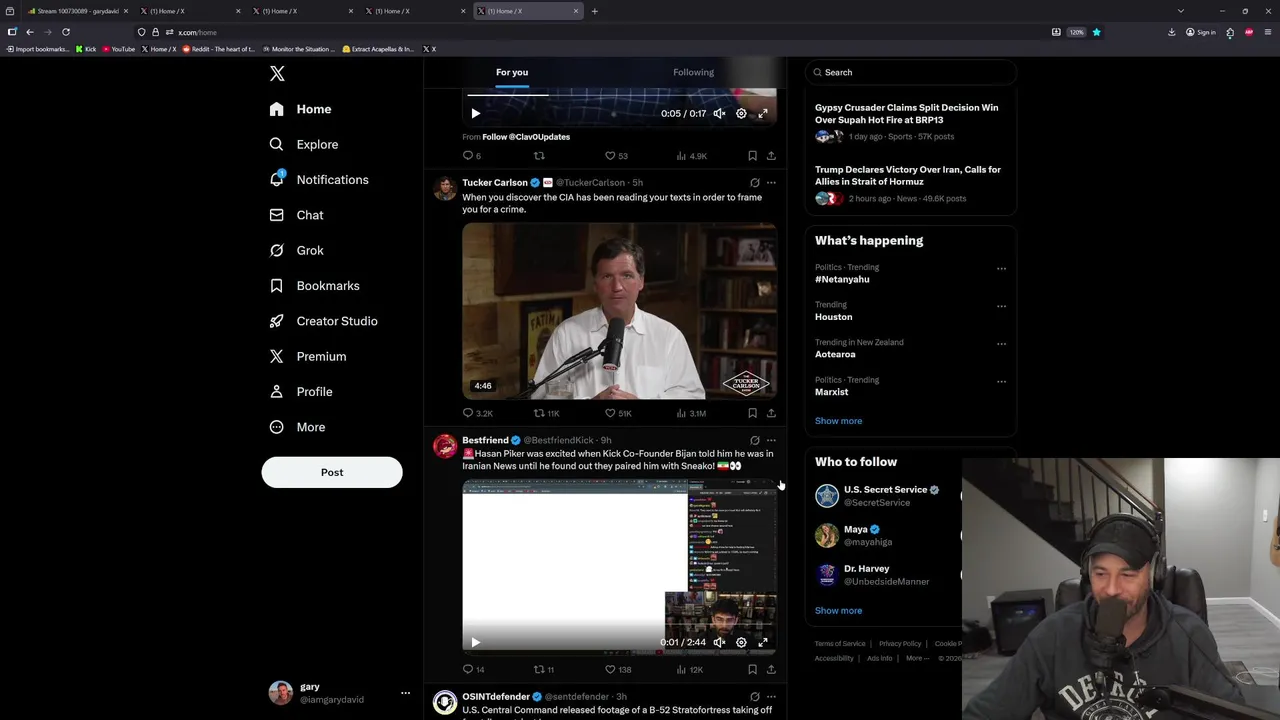The height and width of the screenshot is (720, 1280).
Task: Reply to Tucker Carlson post with 3.2K replies
Action: (477, 413)
